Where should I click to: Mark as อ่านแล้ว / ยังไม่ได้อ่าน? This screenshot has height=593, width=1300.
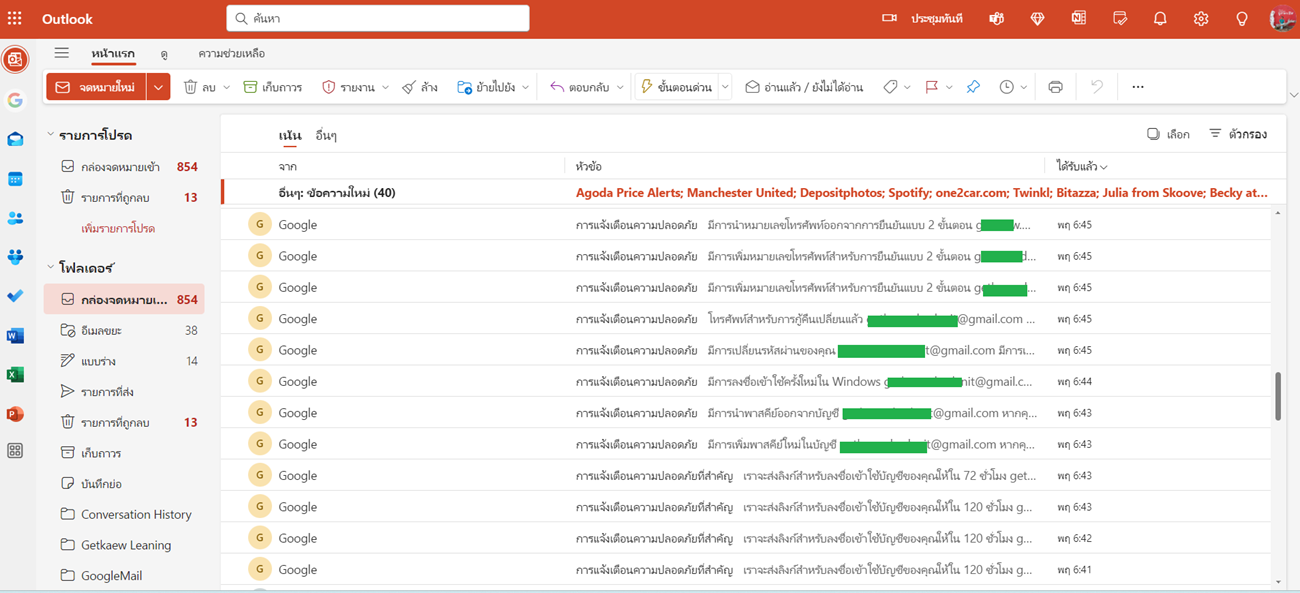[804, 87]
